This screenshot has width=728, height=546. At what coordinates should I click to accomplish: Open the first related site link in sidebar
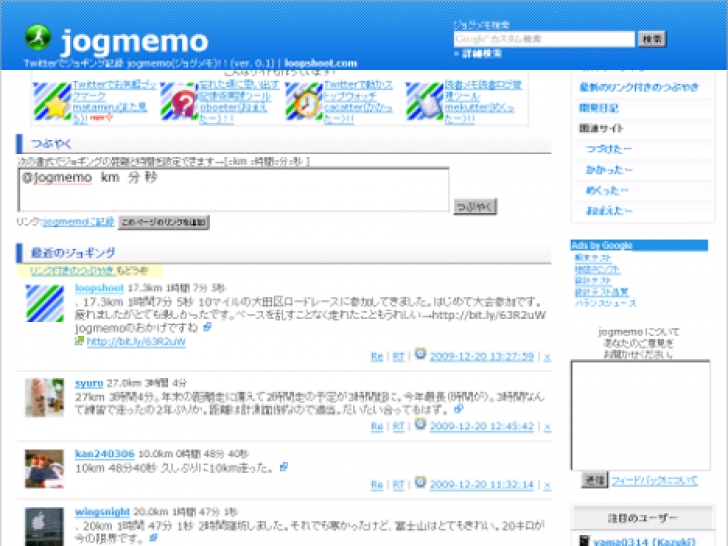tap(609, 149)
